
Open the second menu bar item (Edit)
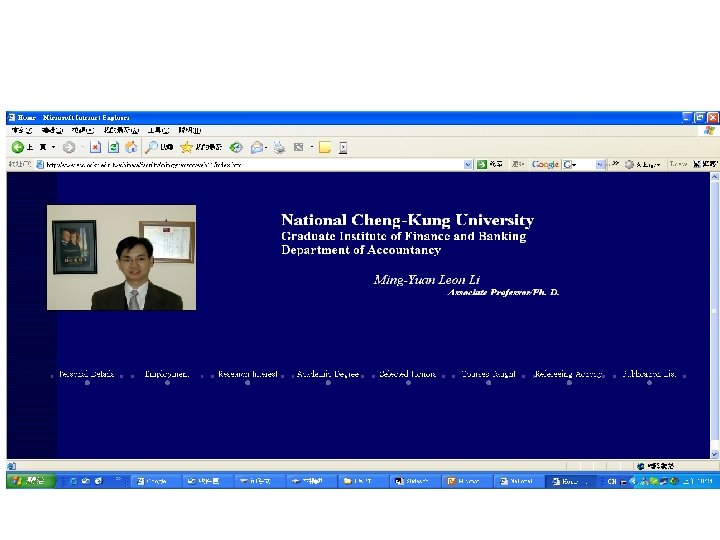coord(52,130)
